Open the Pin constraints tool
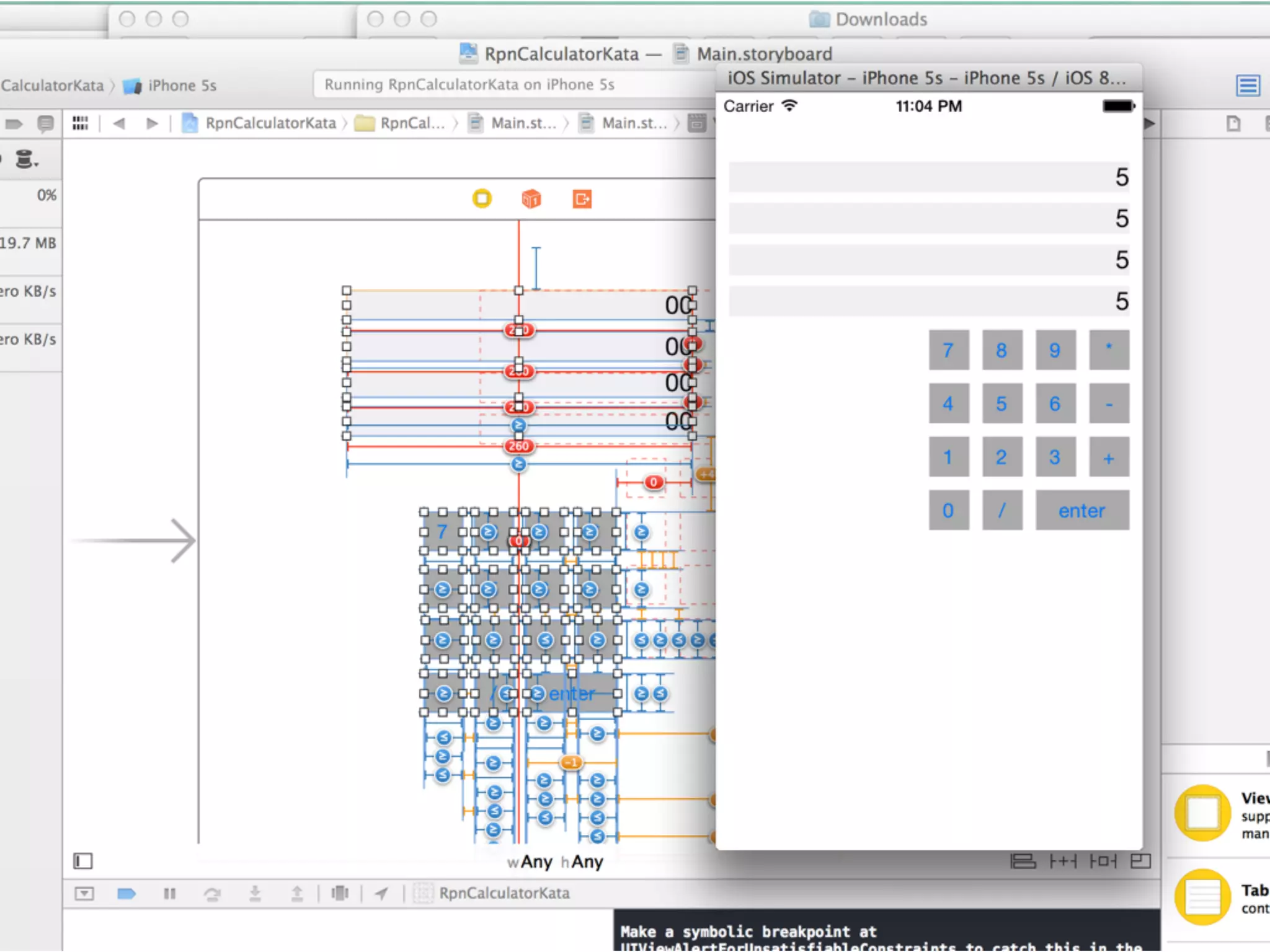The image size is (1270, 952). 1062,861
